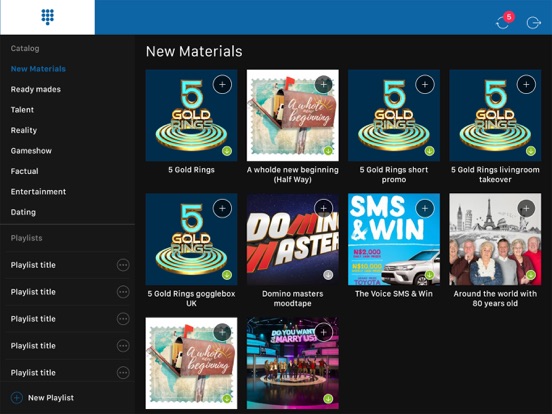Add 5 Gold Rings to playlist
552x414 pixels.
point(222,84)
